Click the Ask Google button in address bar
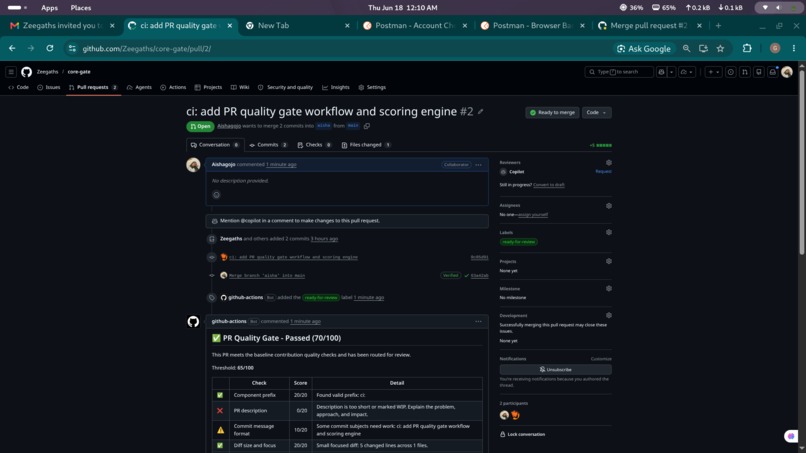This screenshot has width=806, height=453. (x=644, y=48)
